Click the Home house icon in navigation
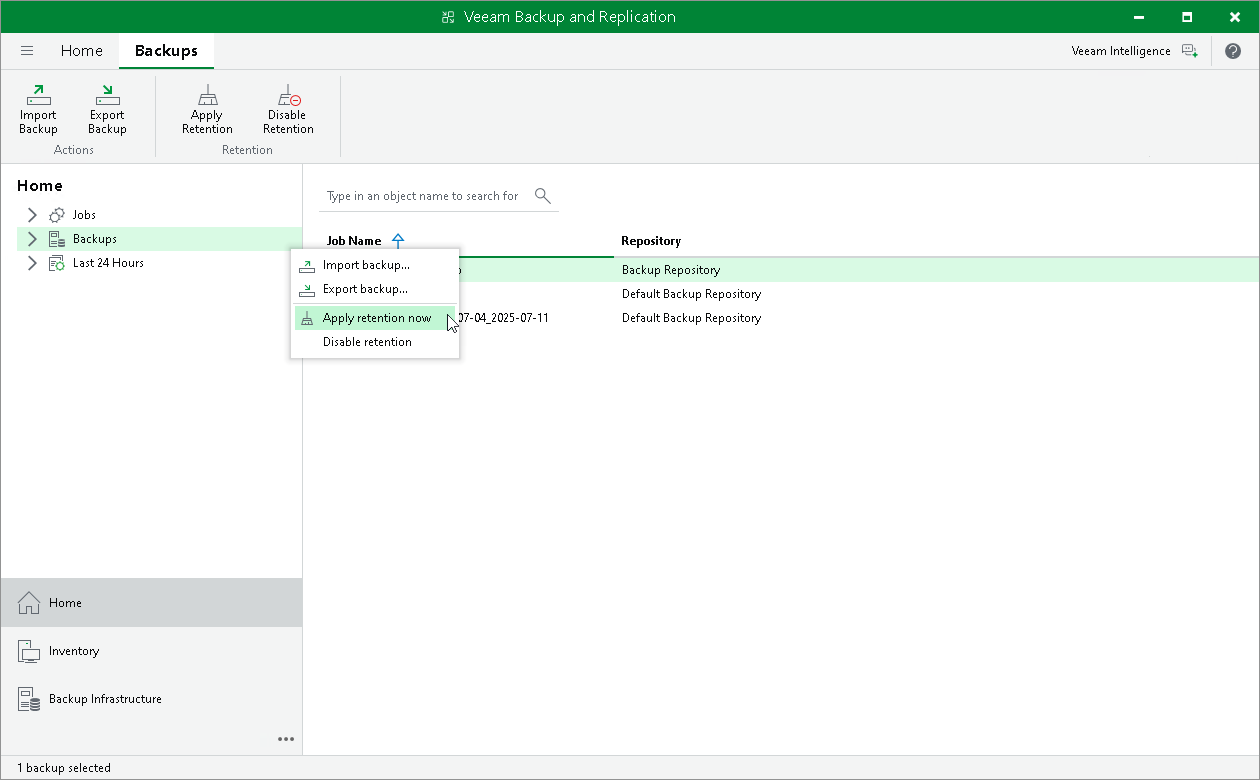The width and height of the screenshot is (1260, 780). click(x=29, y=603)
